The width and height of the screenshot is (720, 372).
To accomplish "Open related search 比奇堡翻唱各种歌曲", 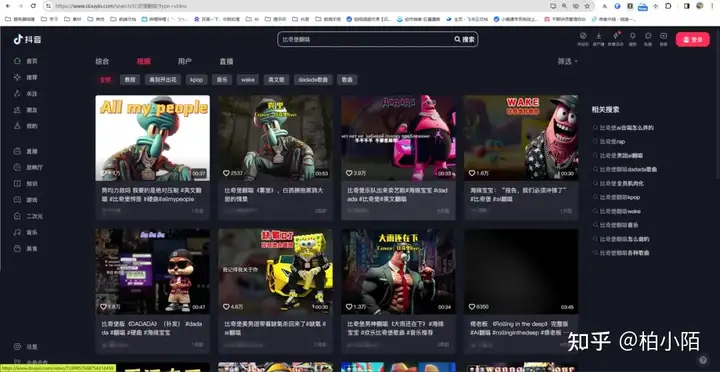I will click(624, 253).
